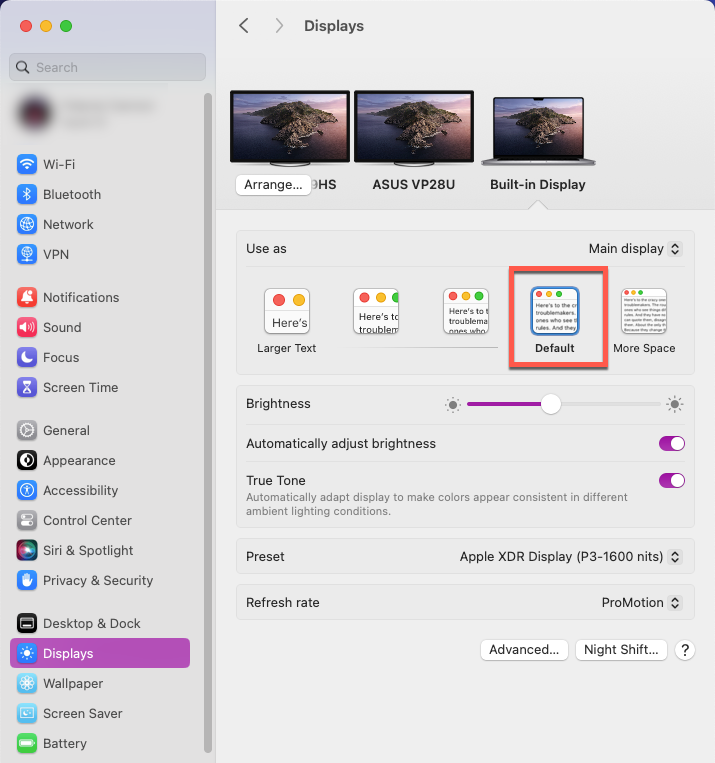Click the Preset label
Image resolution: width=715 pixels, height=763 pixels.
[x=265, y=557]
